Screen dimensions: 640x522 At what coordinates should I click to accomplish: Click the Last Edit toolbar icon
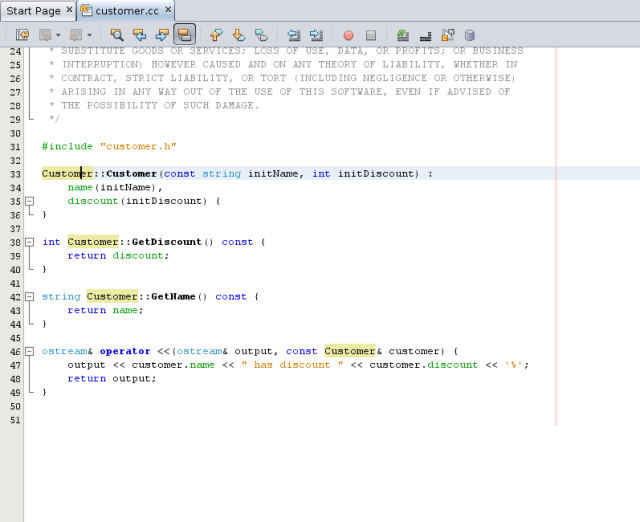pos(22,35)
